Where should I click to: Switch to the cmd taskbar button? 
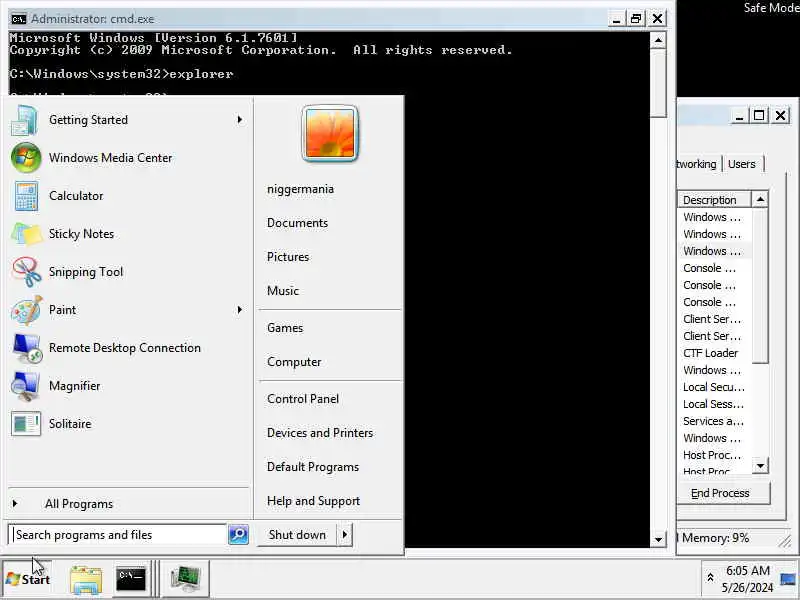[131, 579]
